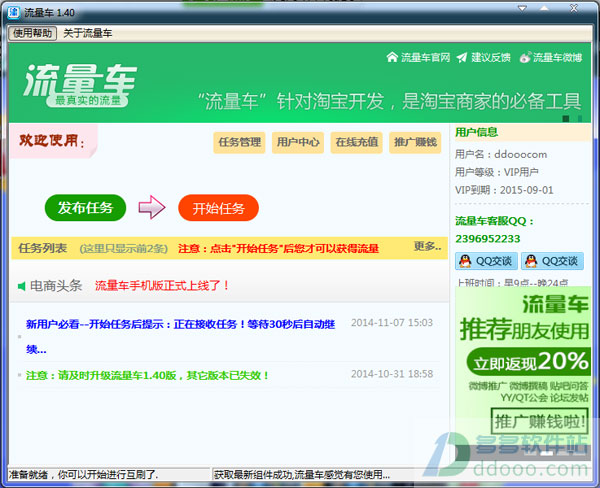
Task: Click the username text ddooocom
Action: click(x=520, y=155)
